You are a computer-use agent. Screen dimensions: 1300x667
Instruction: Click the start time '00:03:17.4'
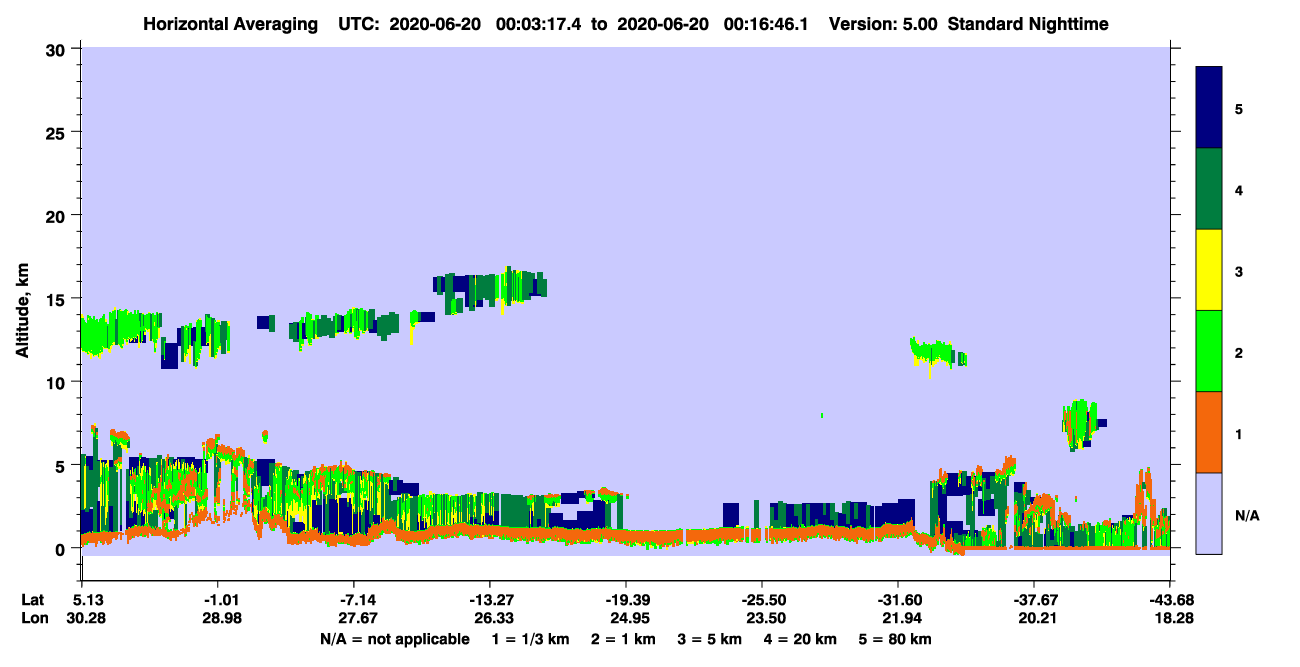(x=540, y=23)
